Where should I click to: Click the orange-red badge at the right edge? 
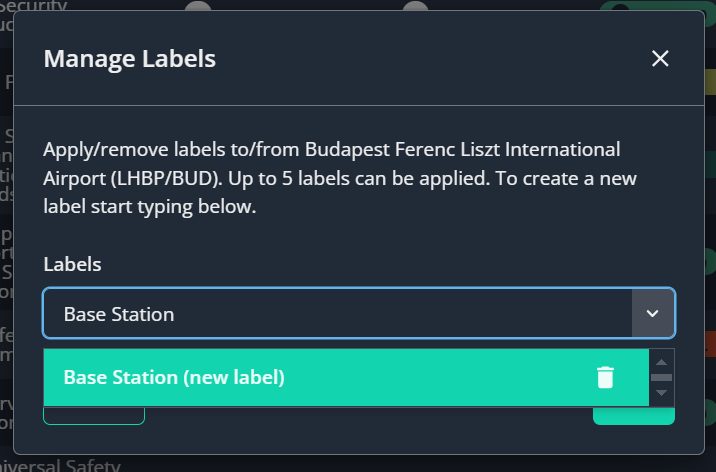pyautogui.click(x=710, y=344)
